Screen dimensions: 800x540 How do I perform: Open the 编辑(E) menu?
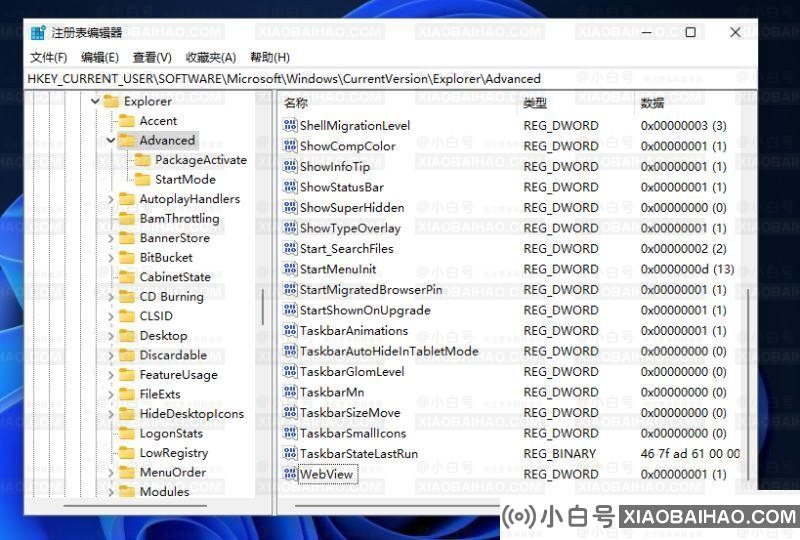(99, 57)
